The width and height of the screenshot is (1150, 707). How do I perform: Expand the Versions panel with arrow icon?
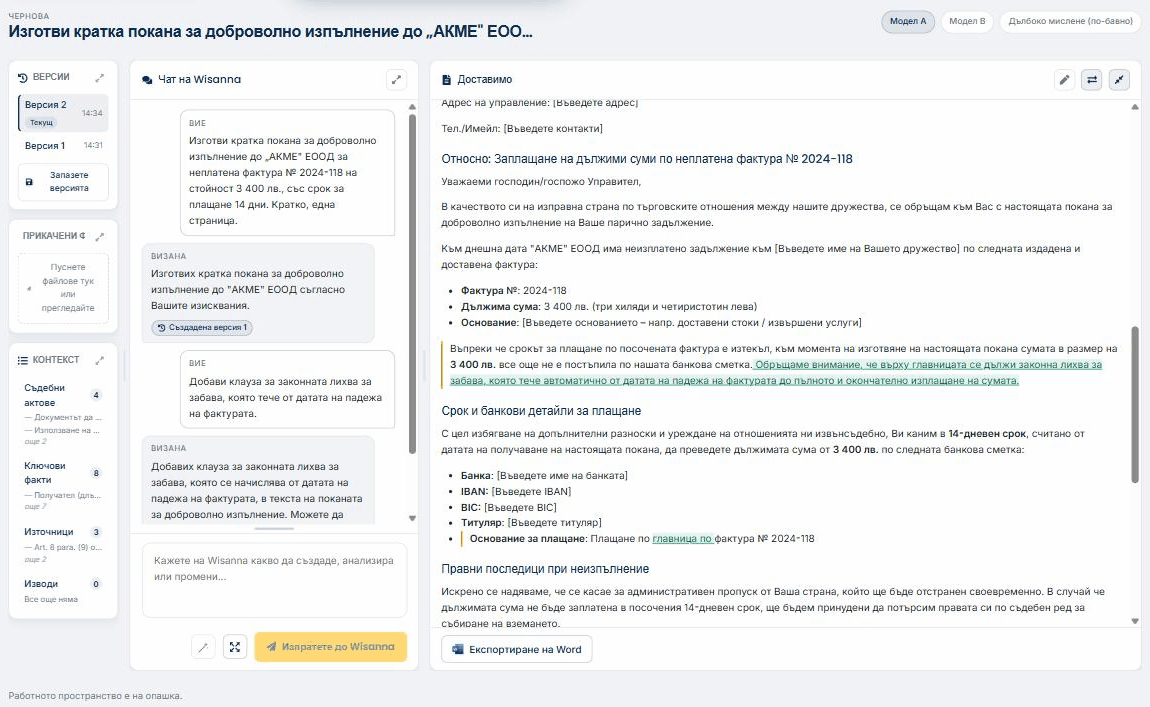(x=100, y=77)
